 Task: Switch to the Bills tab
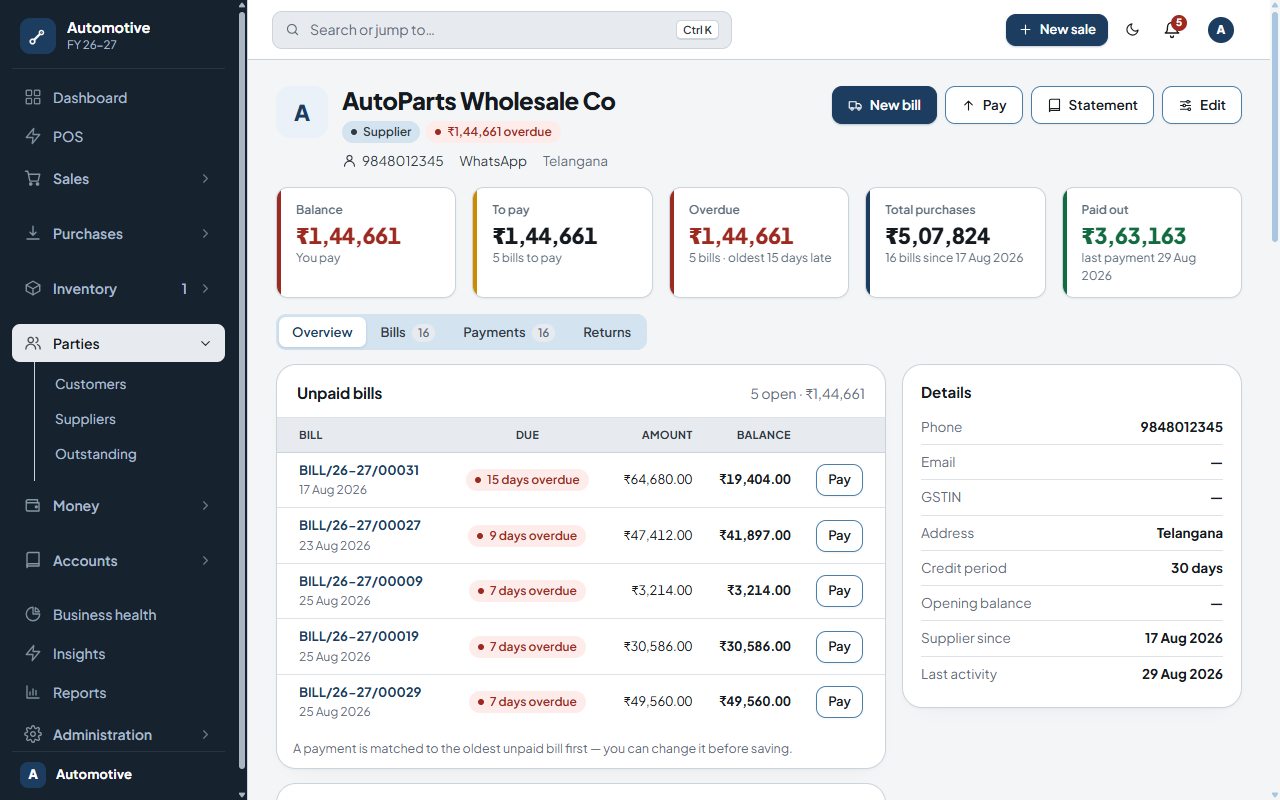point(407,332)
